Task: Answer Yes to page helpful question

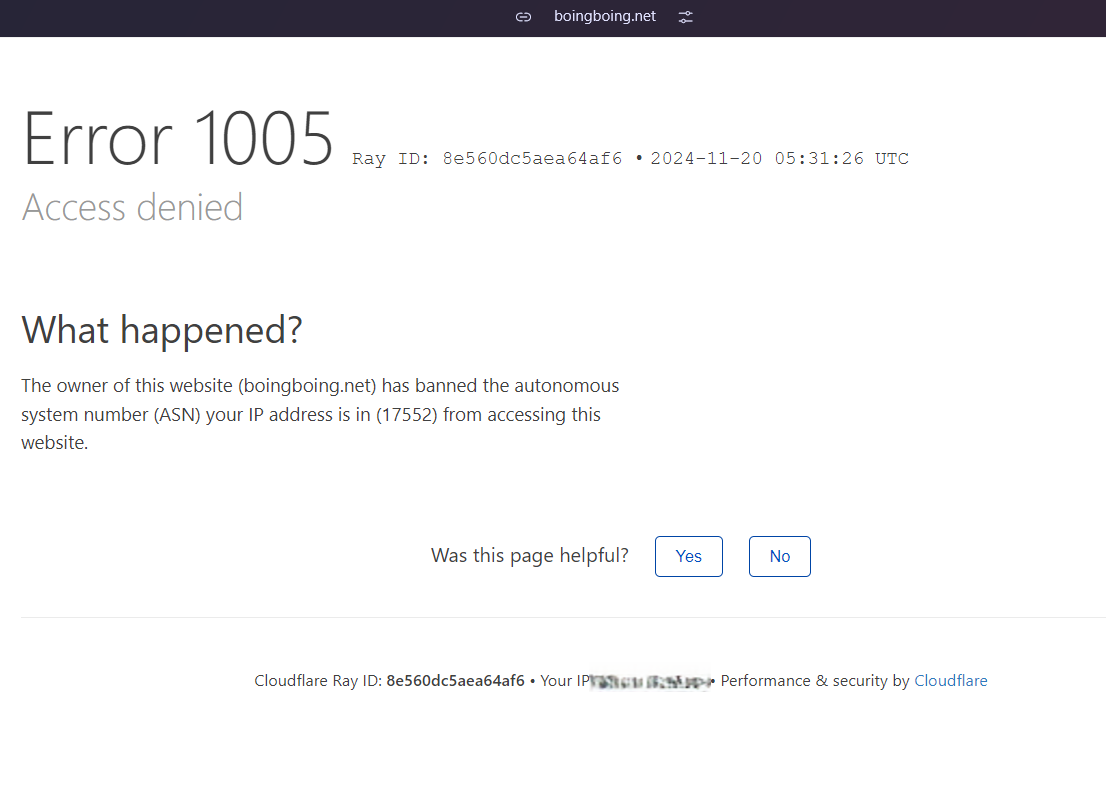Action: point(688,556)
